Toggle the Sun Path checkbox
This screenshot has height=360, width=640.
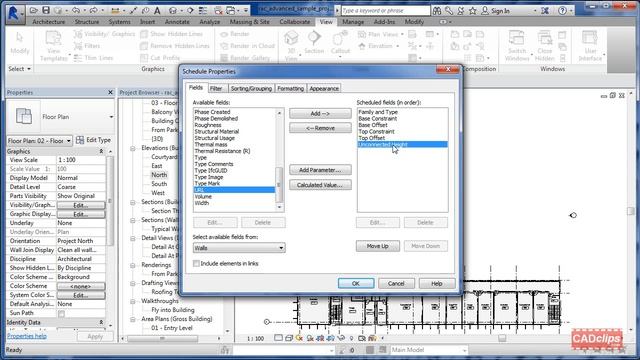pyautogui.click(x=61, y=313)
